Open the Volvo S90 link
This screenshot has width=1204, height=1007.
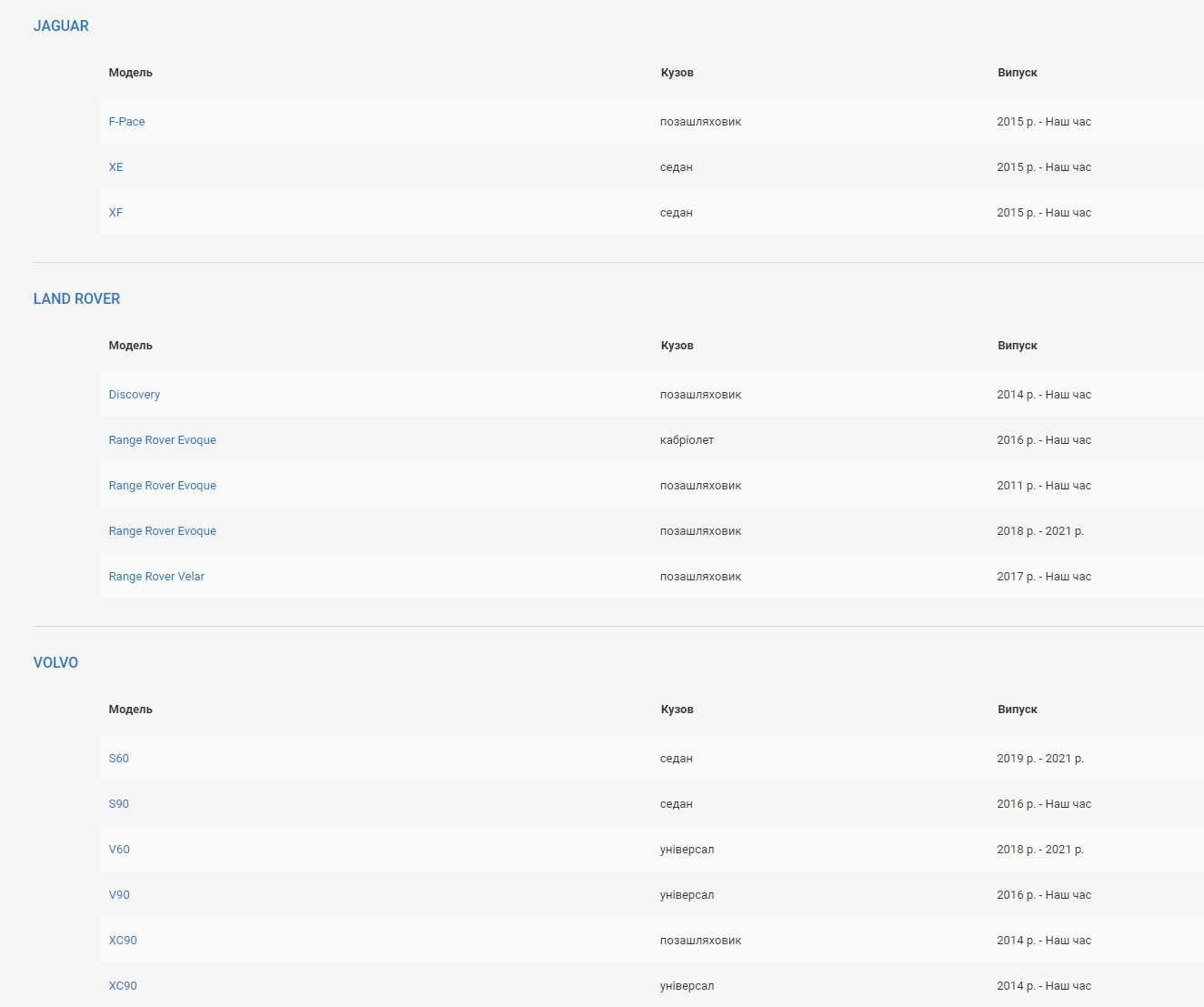[118, 803]
